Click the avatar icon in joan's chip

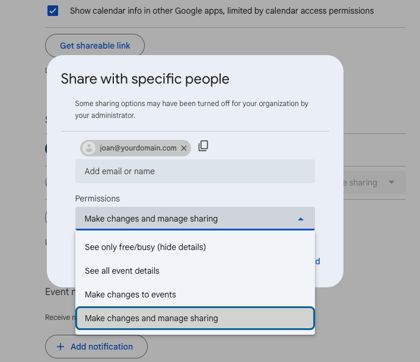[x=89, y=148]
